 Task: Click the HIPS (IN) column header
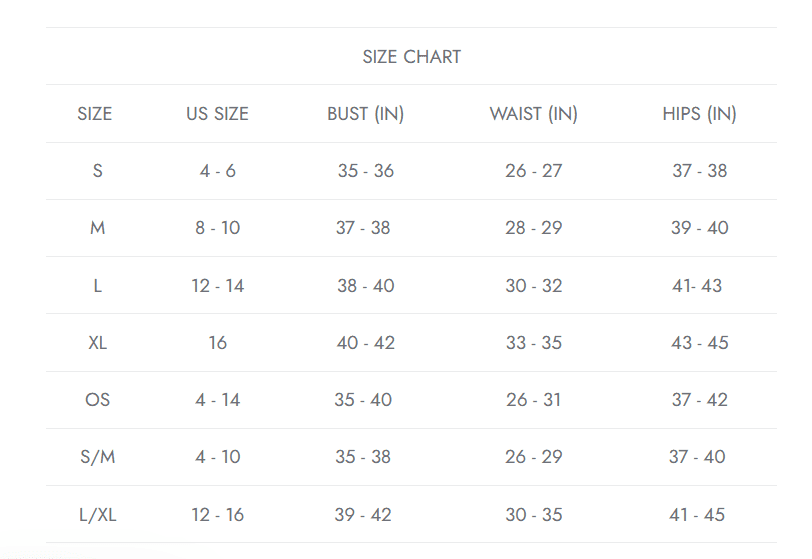click(x=700, y=113)
